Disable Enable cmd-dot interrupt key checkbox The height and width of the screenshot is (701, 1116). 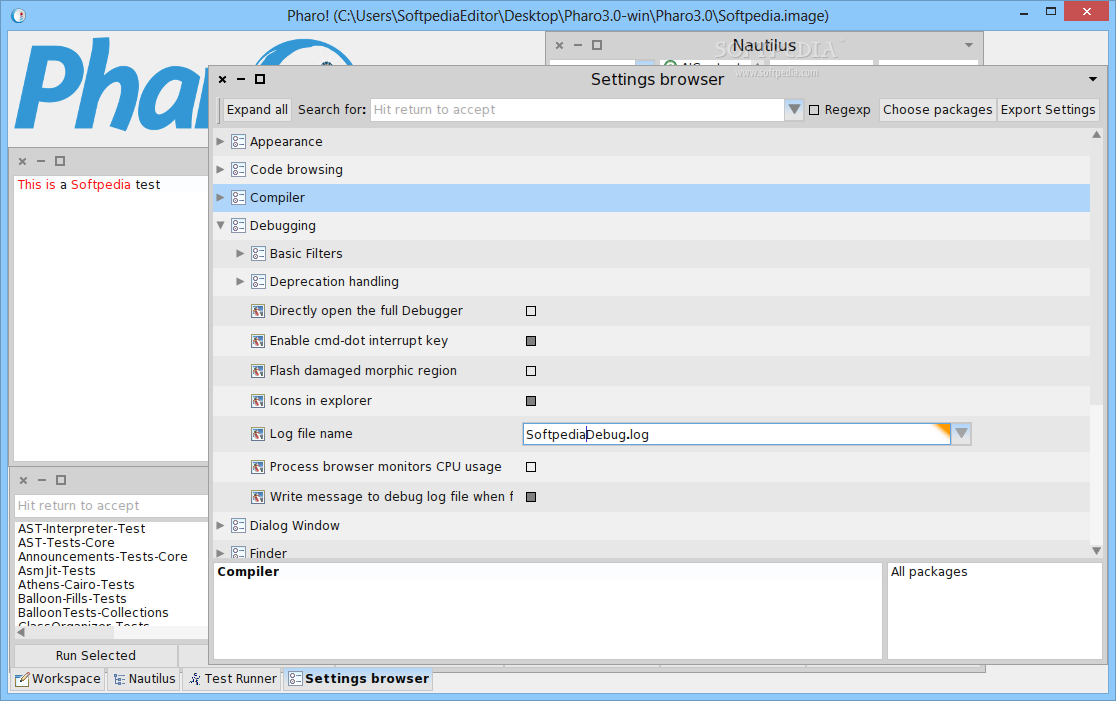point(531,341)
